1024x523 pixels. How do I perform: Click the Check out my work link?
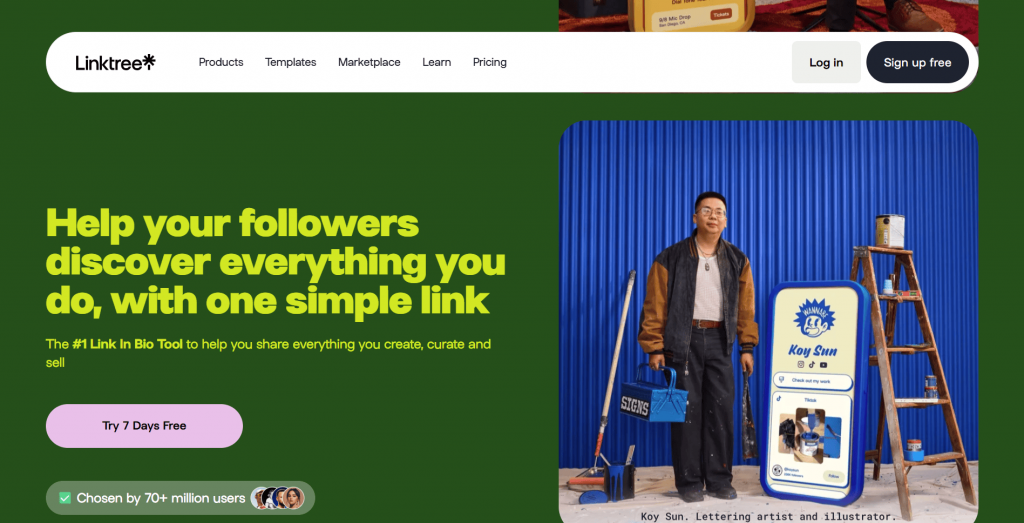coord(812,381)
